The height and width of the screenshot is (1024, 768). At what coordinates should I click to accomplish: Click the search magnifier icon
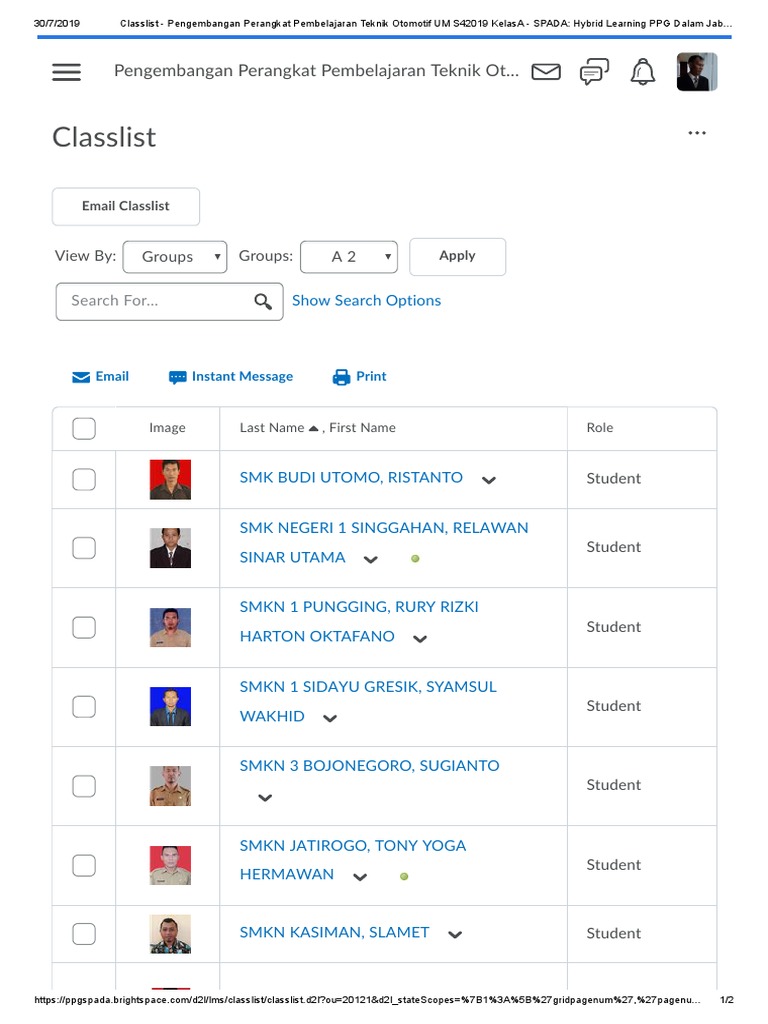point(263,301)
